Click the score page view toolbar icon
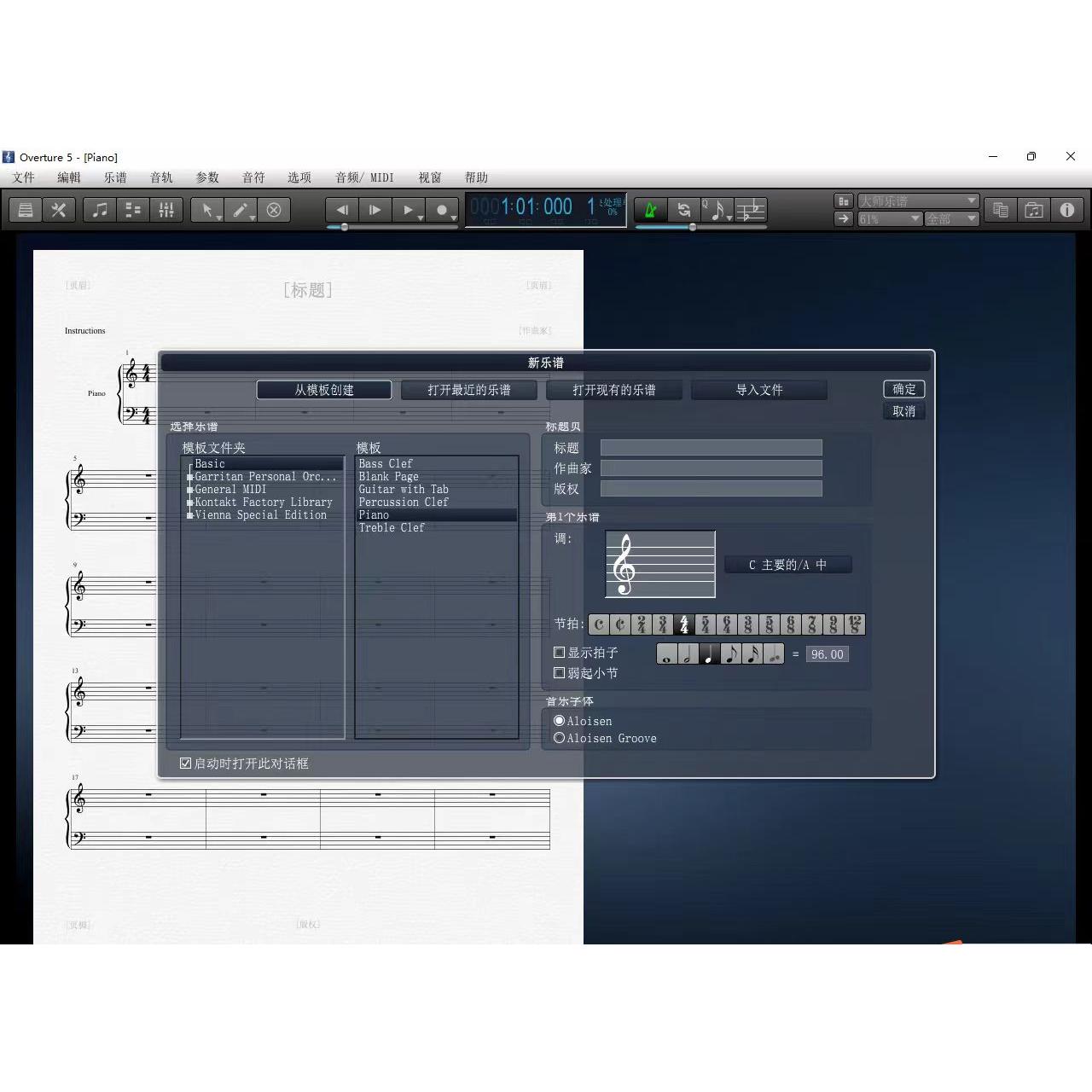1092x1092 pixels. [x=26, y=210]
